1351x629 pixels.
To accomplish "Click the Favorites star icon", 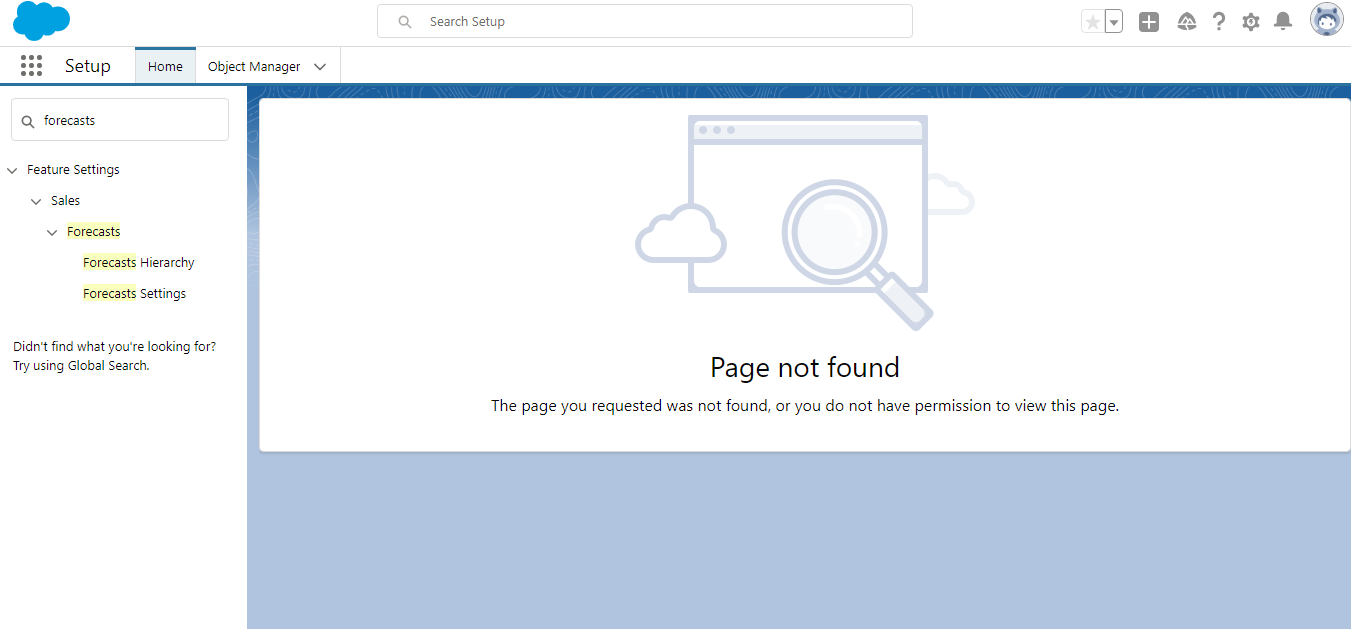I will coord(1094,20).
